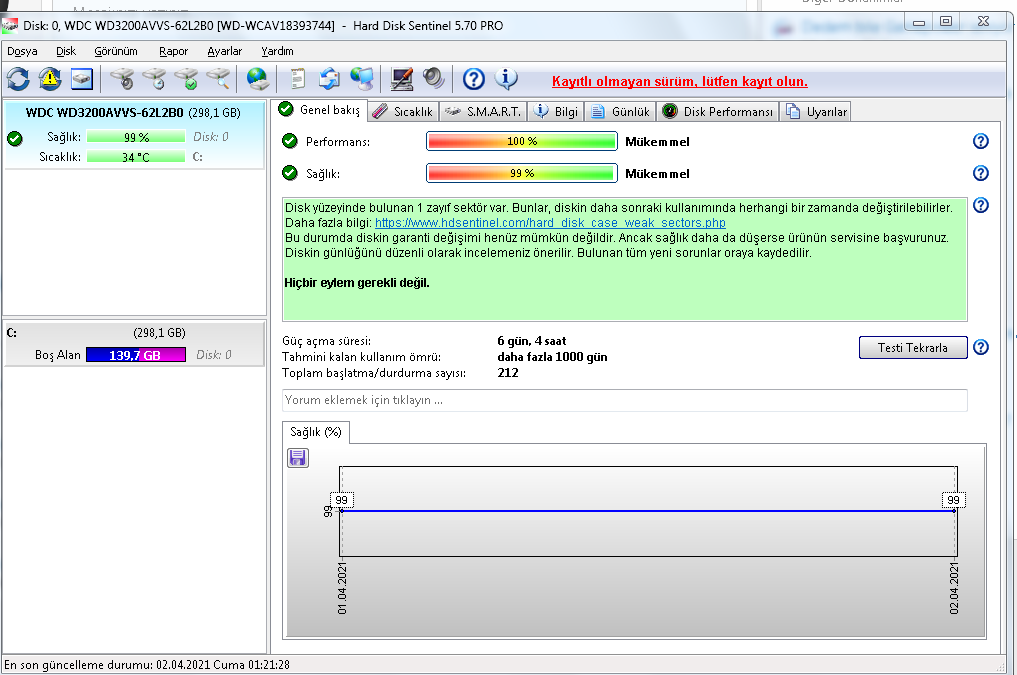Click the help icon beside Performans bar

981,141
